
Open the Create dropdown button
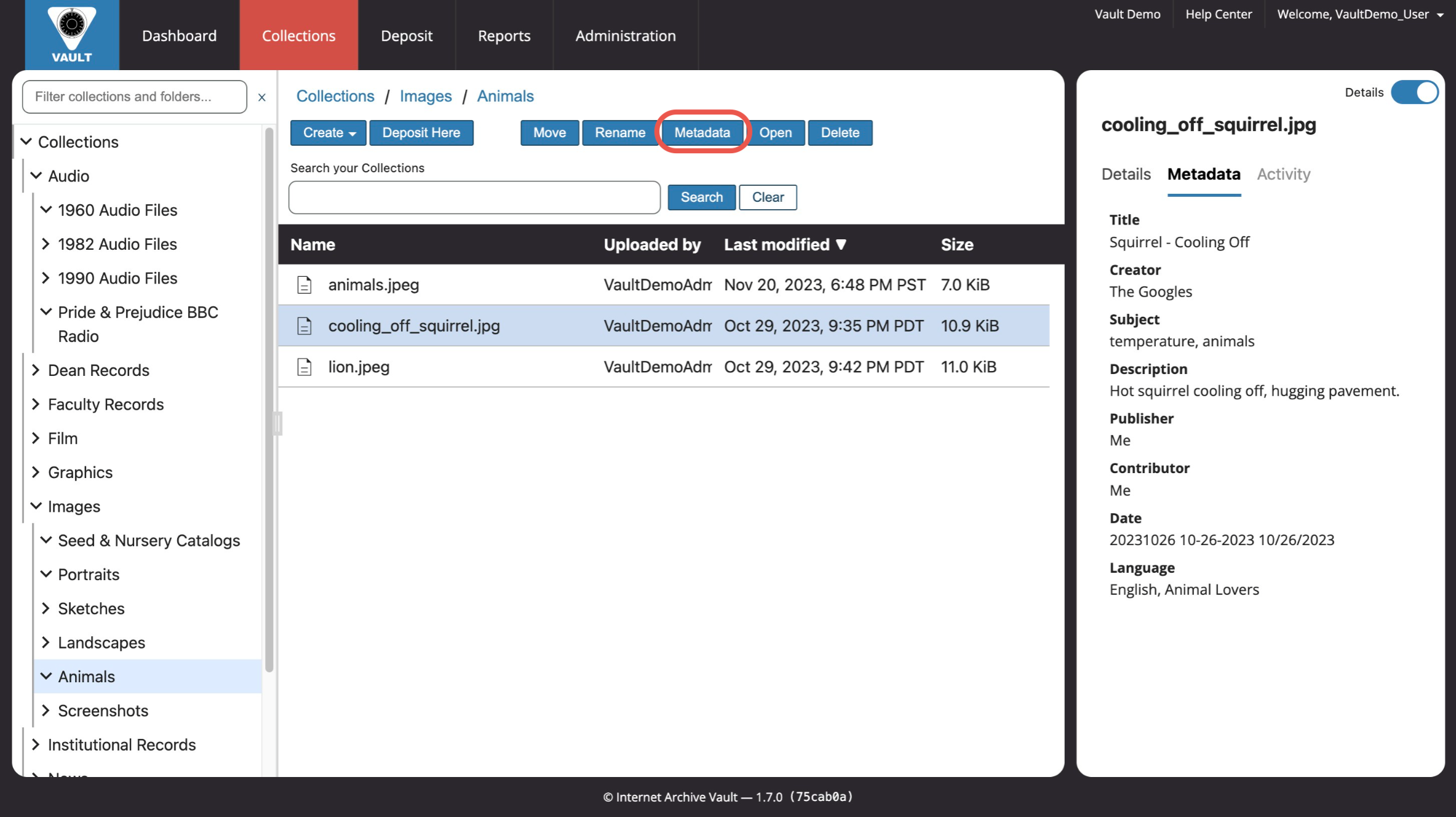(x=328, y=133)
